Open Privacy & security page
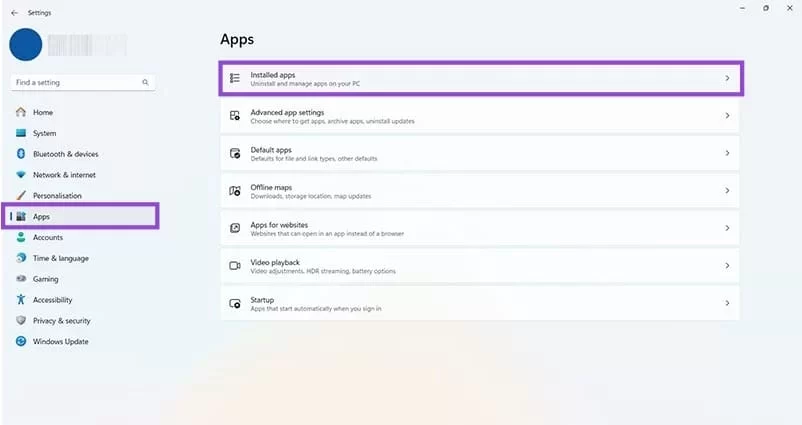This screenshot has height=425, width=802. click(x=61, y=321)
